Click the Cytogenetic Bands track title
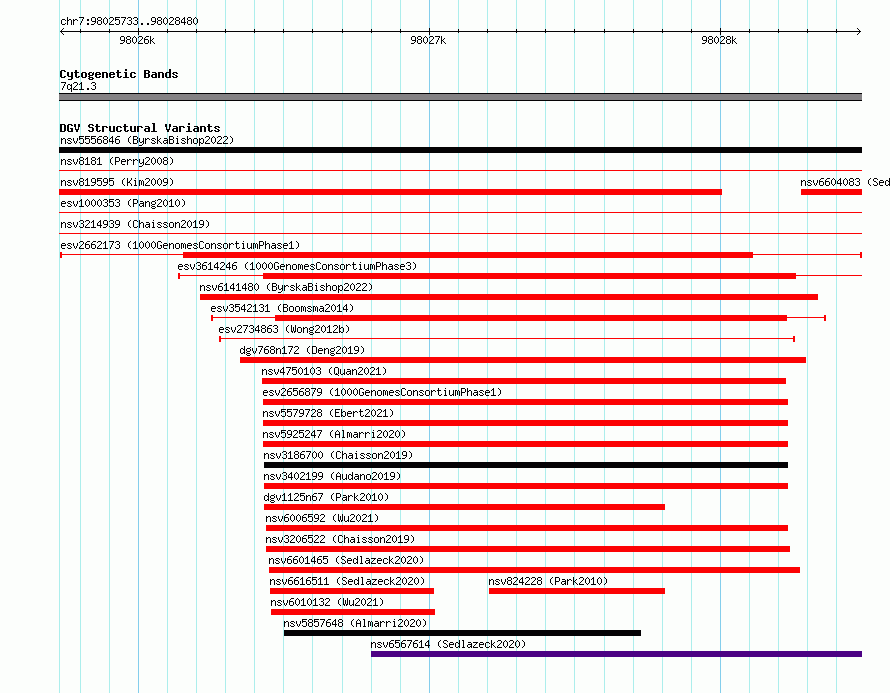 click(119, 74)
